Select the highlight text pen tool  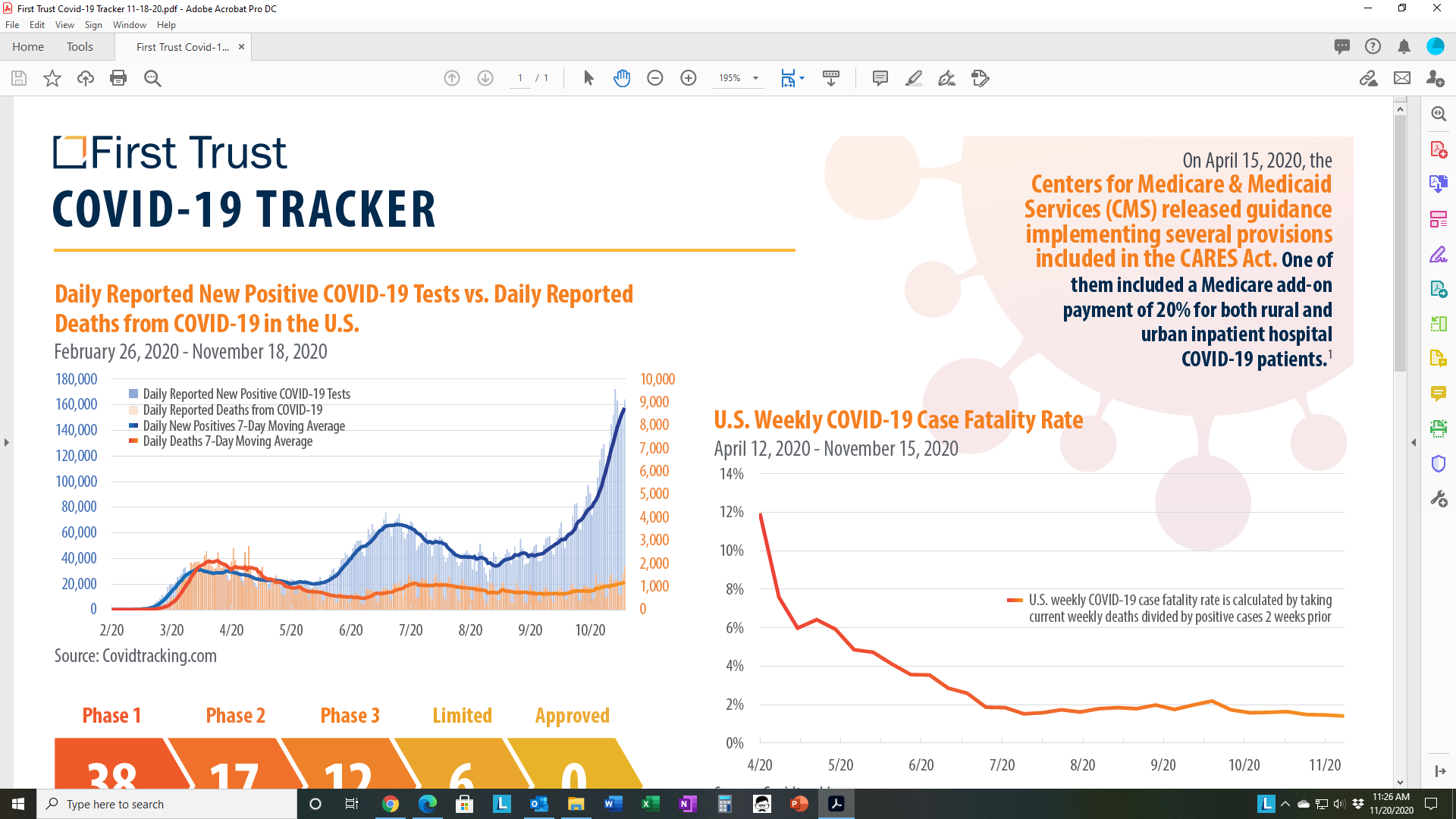point(914,78)
